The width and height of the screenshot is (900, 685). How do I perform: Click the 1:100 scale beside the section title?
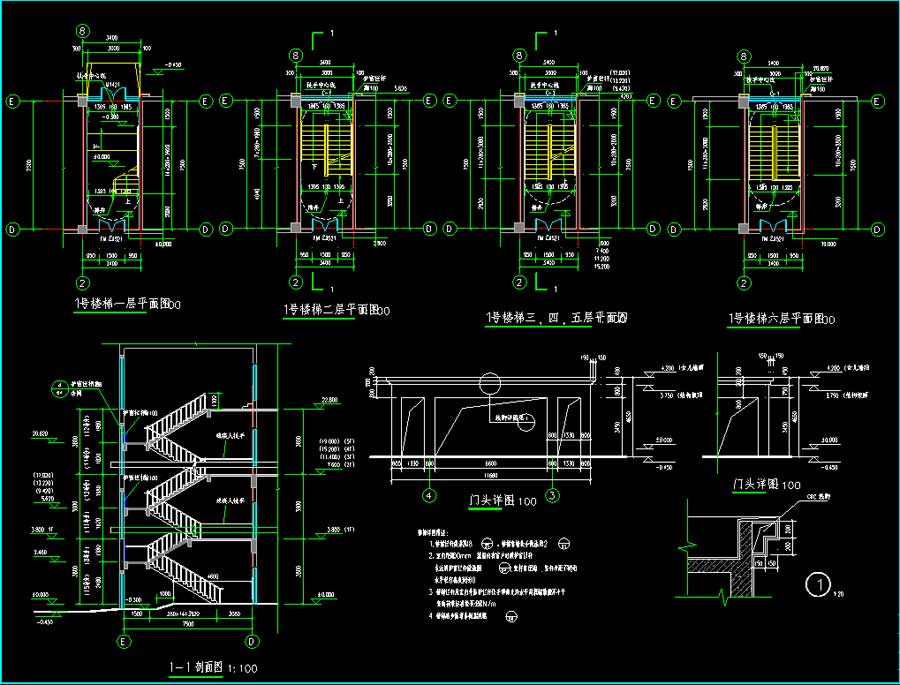[243, 668]
